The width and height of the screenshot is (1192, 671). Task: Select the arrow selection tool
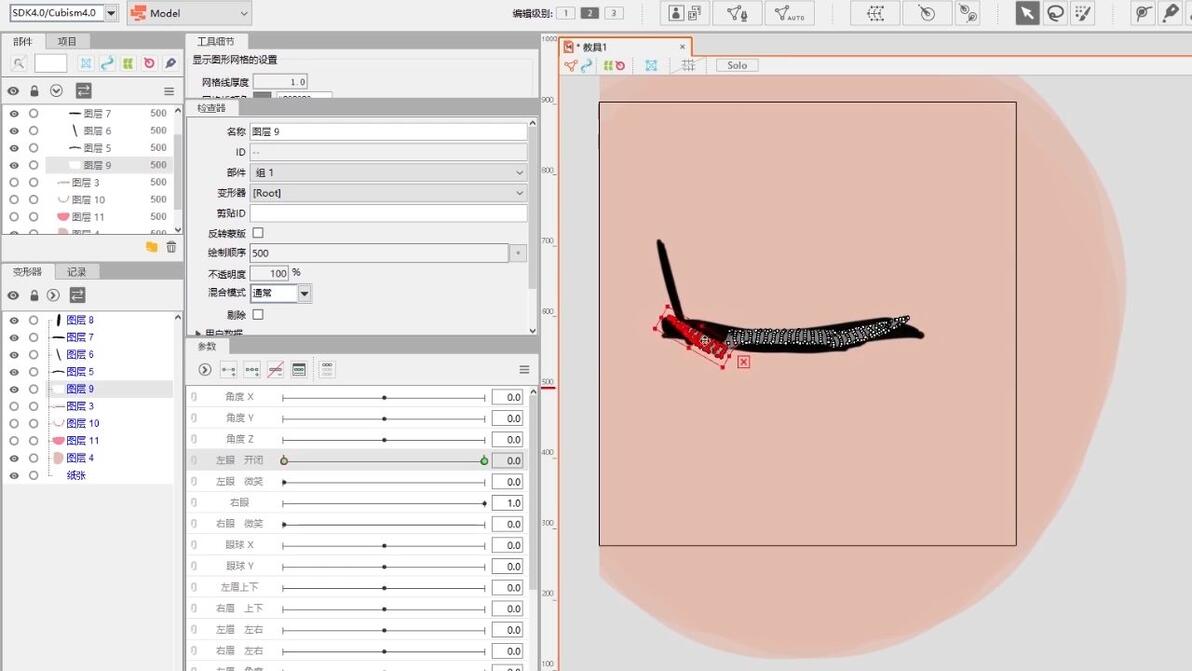click(1027, 13)
